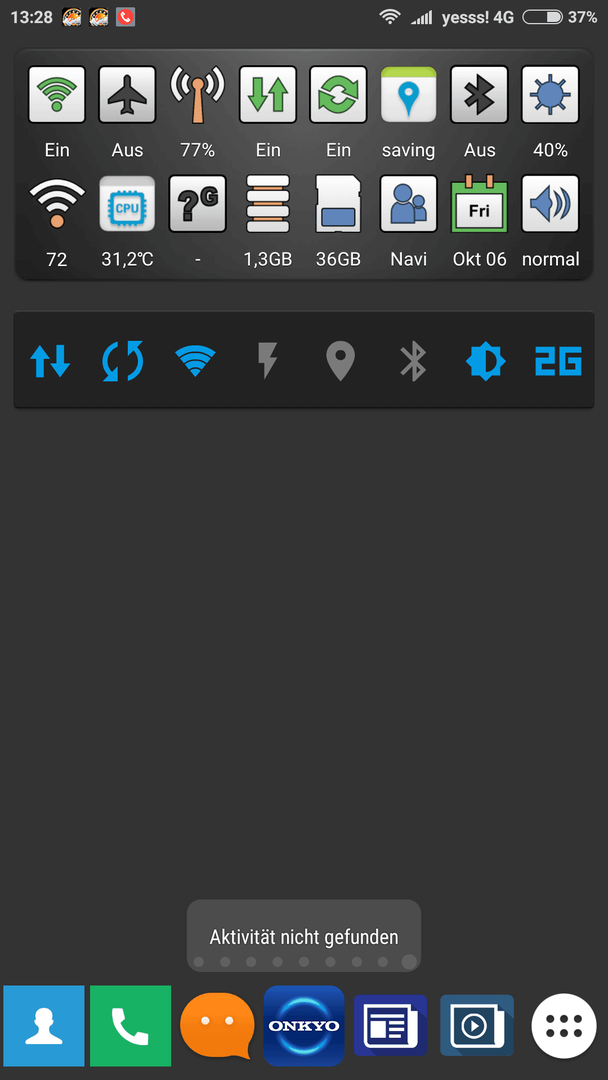The image size is (608, 1080).
Task: Open the app drawer with dots button
Action: [564, 1026]
